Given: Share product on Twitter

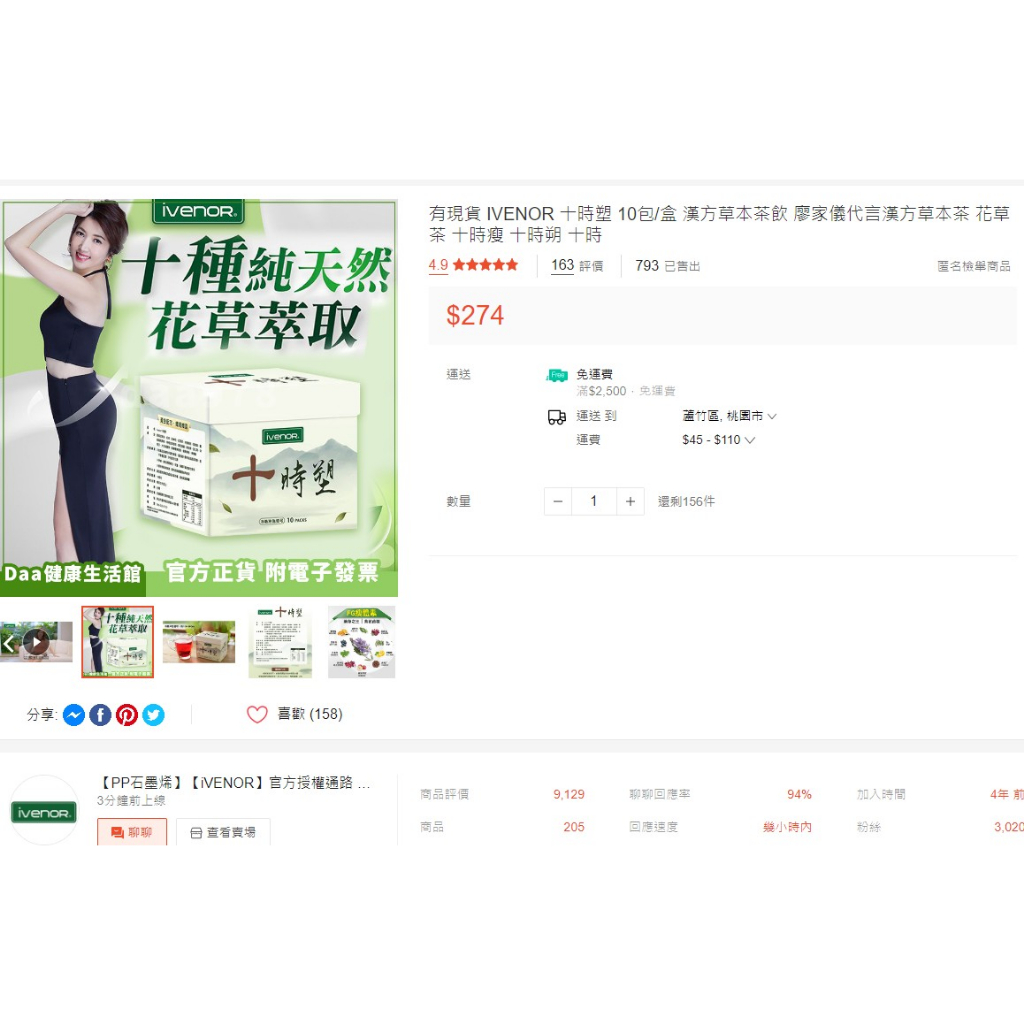Looking at the screenshot, I should coord(153,715).
